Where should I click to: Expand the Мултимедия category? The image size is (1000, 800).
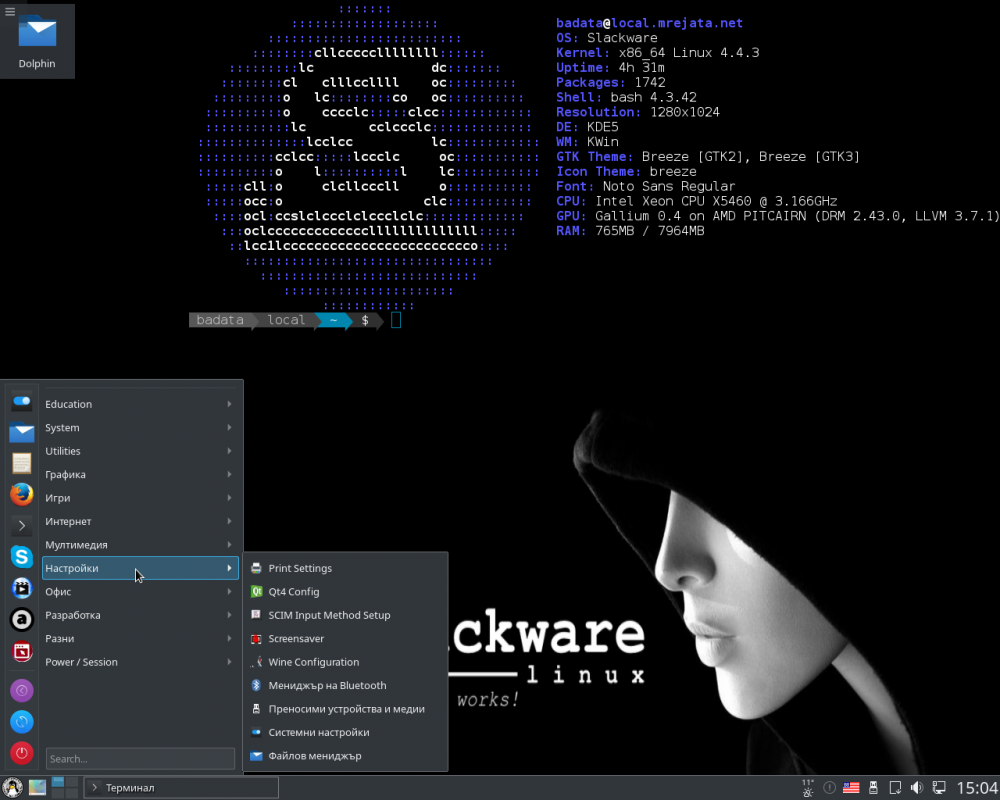click(x=140, y=545)
